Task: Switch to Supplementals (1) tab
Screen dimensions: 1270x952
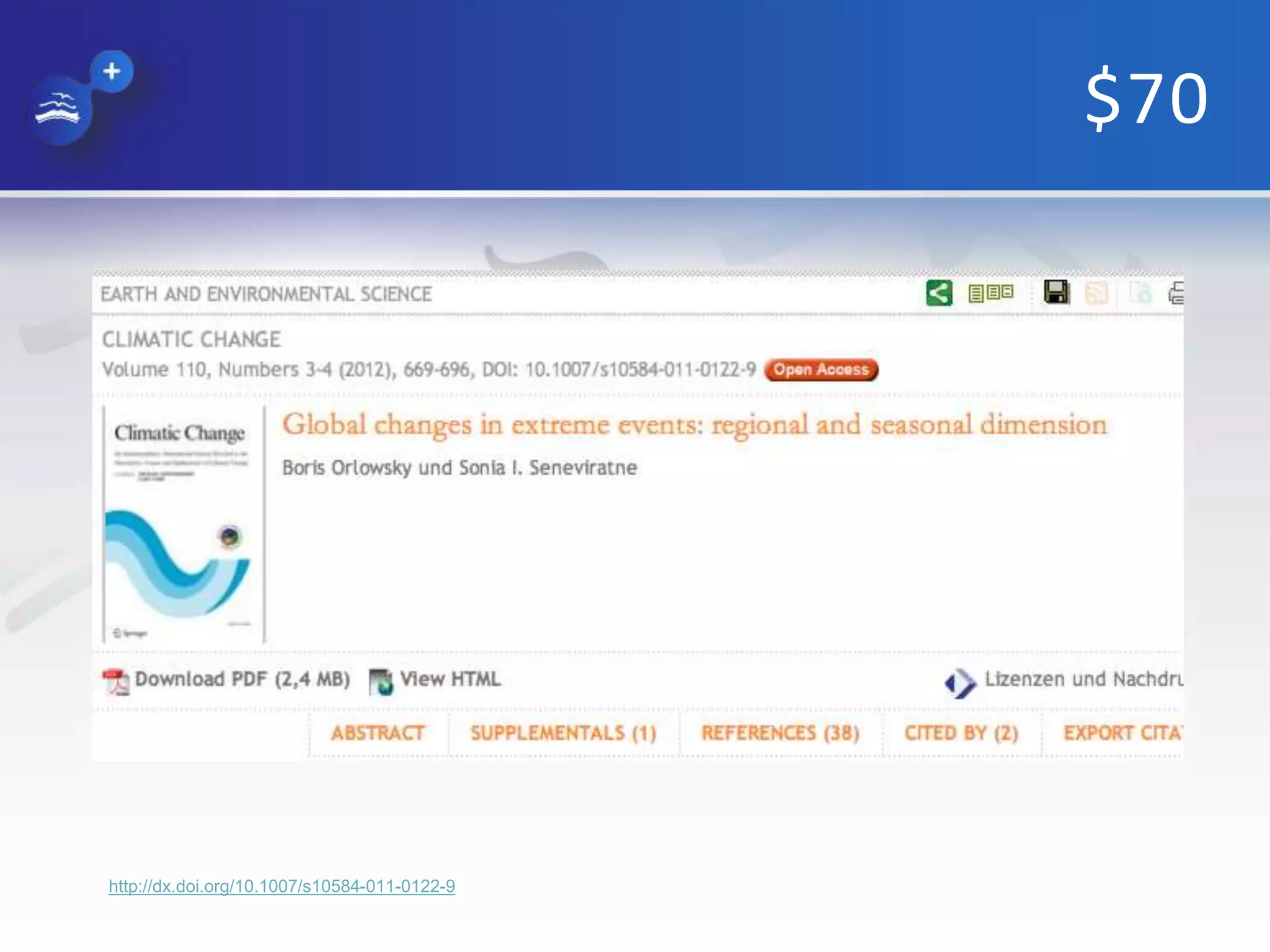Action: point(563,733)
